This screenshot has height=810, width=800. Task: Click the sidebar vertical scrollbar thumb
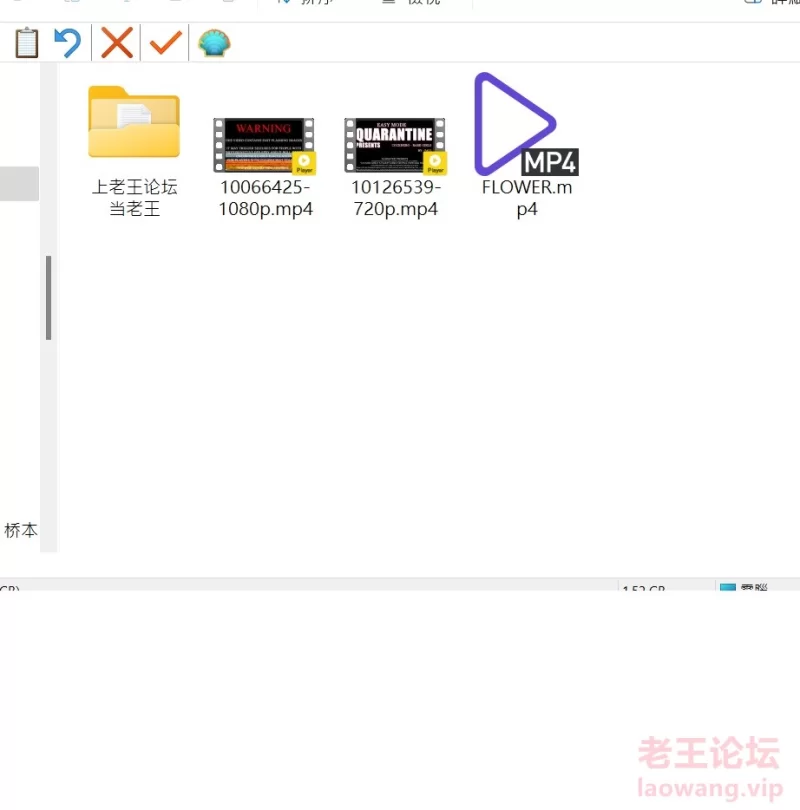(x=49, y=298)
